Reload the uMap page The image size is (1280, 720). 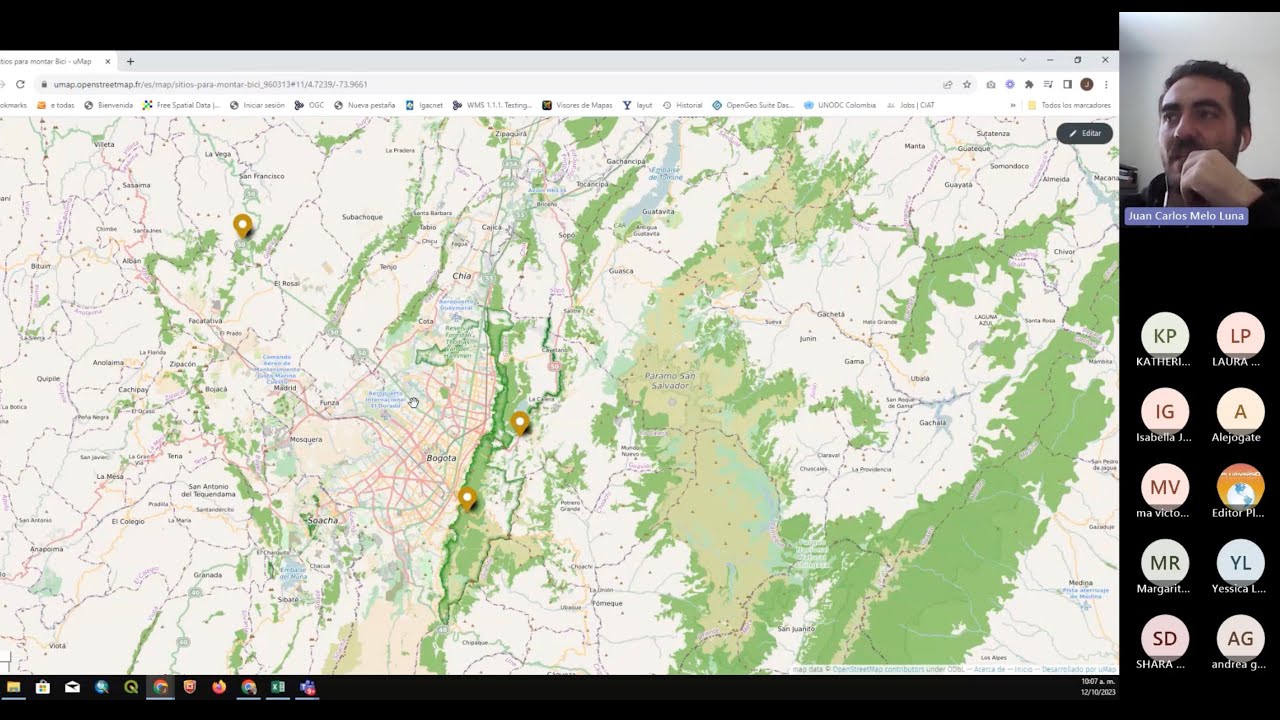click(x=20, y=85)
